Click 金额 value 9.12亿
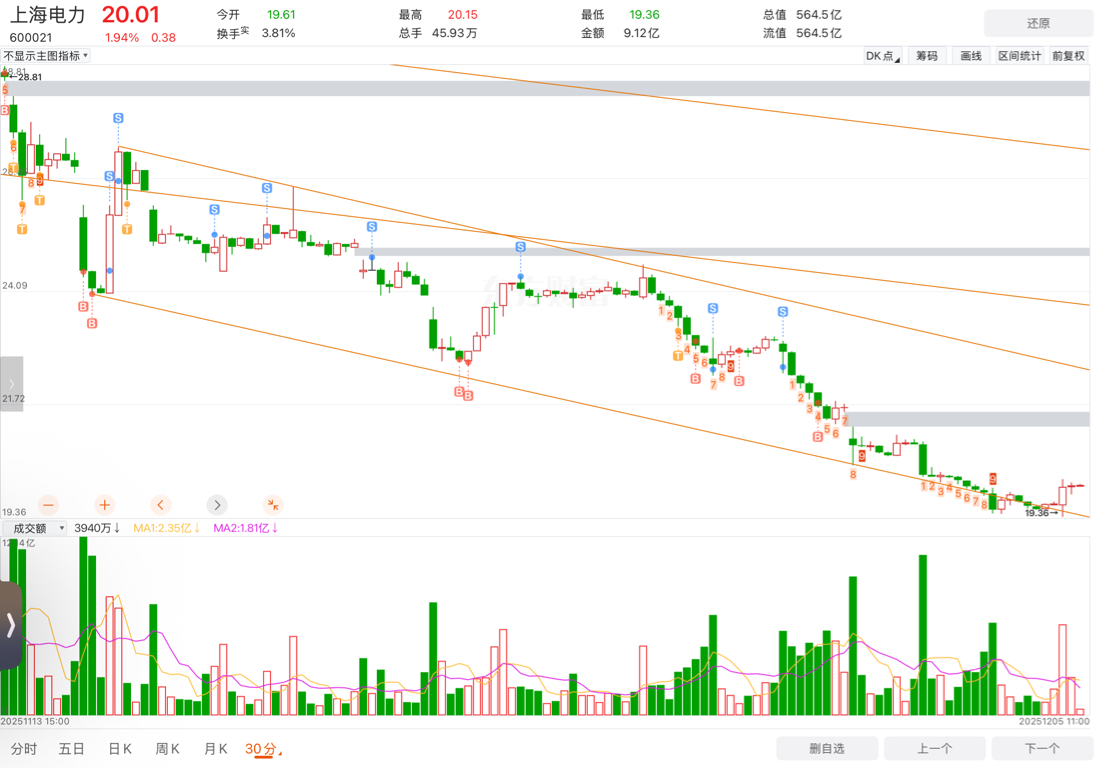This screenshot has height=768, width=1100. [641, 33]
